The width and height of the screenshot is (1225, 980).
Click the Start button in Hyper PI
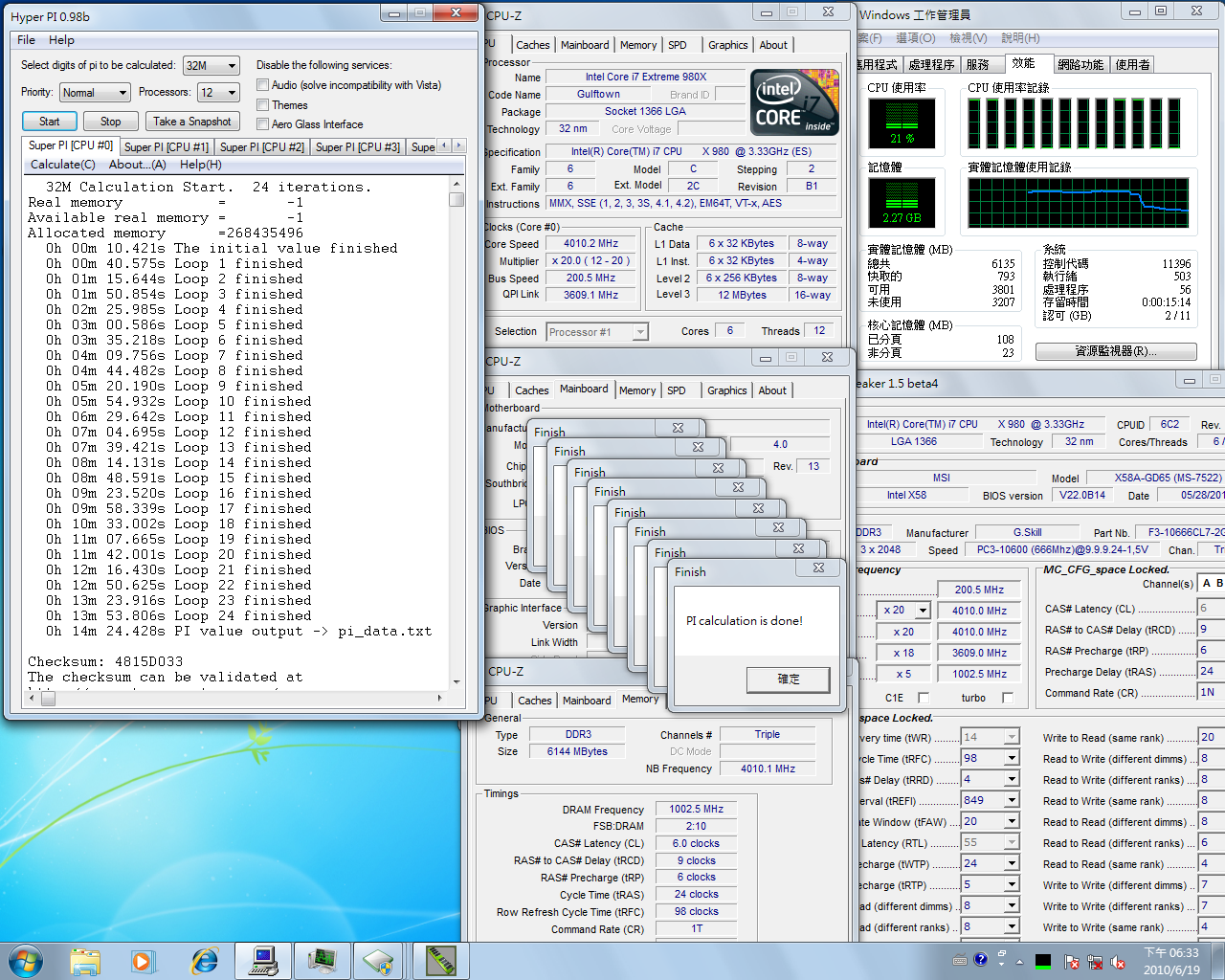pyautogui.click(x=50, y=122)
